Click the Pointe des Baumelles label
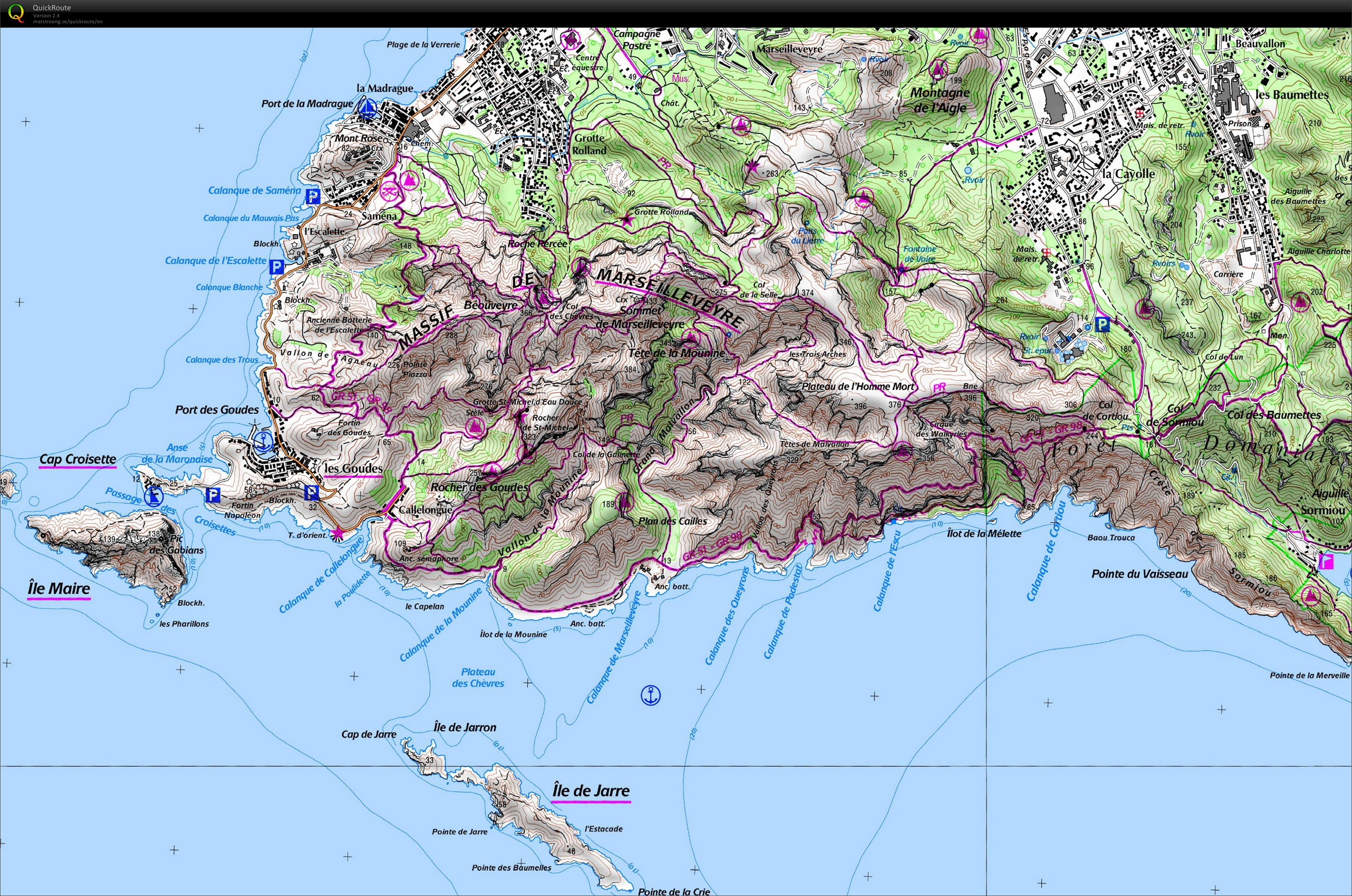The image size is (1352, 896). (x=511, y=867)
